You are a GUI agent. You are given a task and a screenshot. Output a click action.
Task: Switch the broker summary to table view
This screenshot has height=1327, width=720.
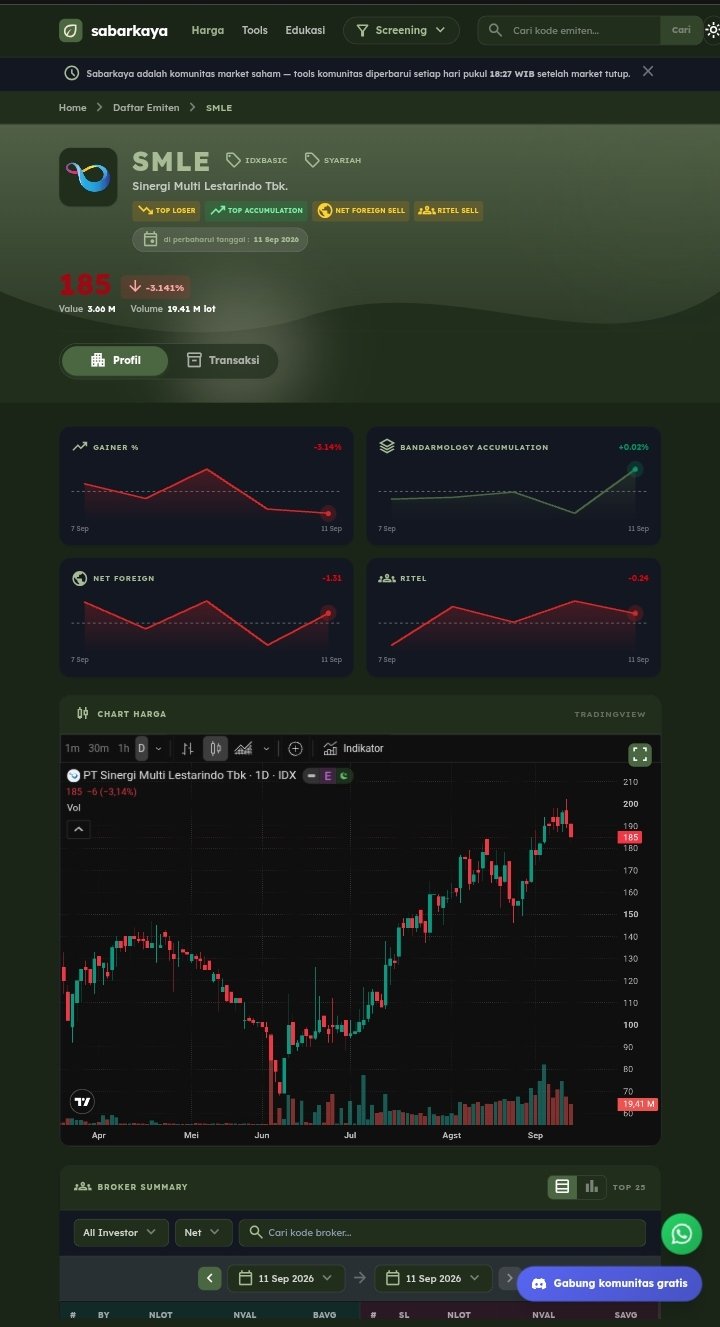point(562,1187)
